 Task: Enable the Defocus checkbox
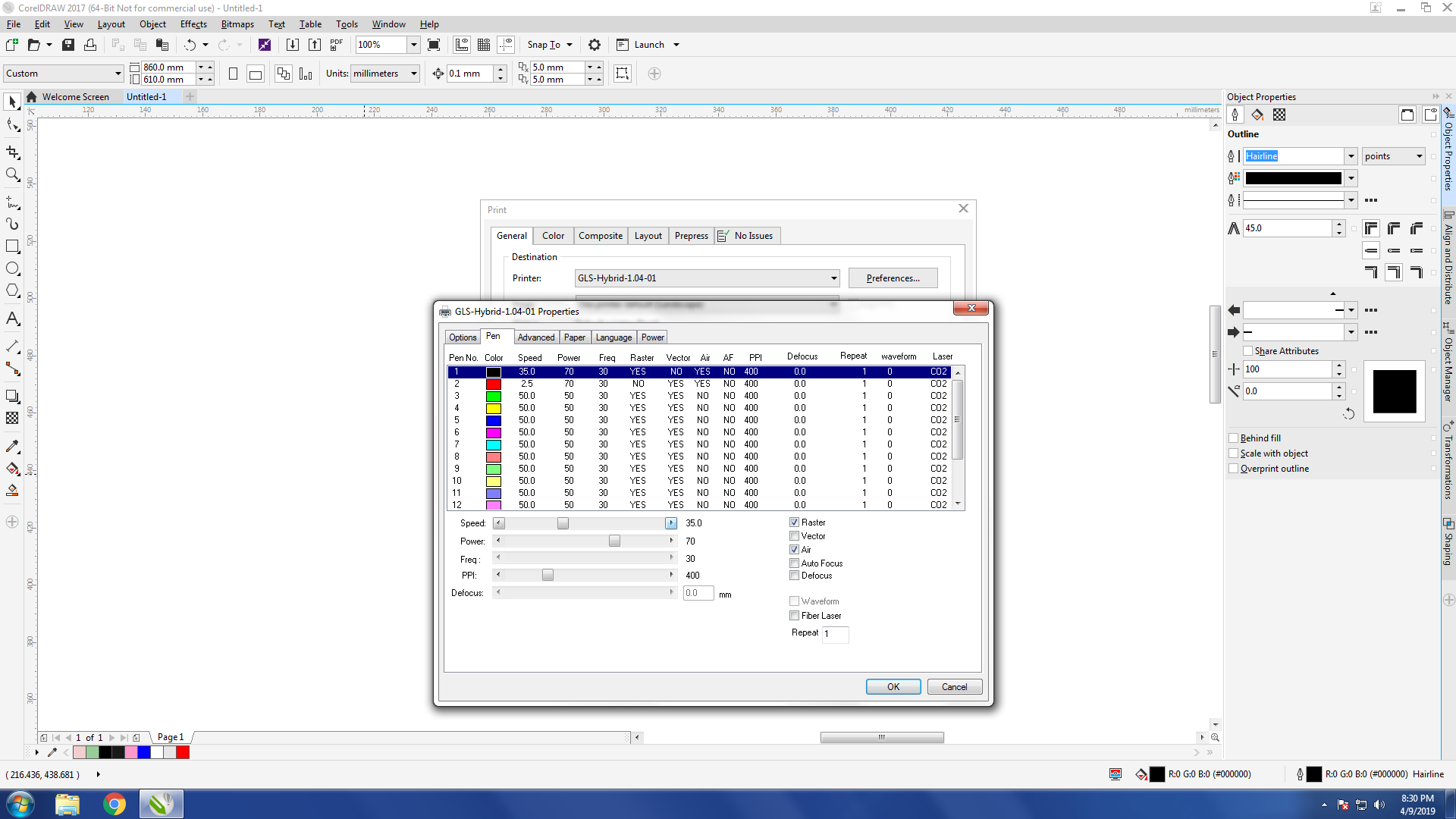tap(795, 576)
